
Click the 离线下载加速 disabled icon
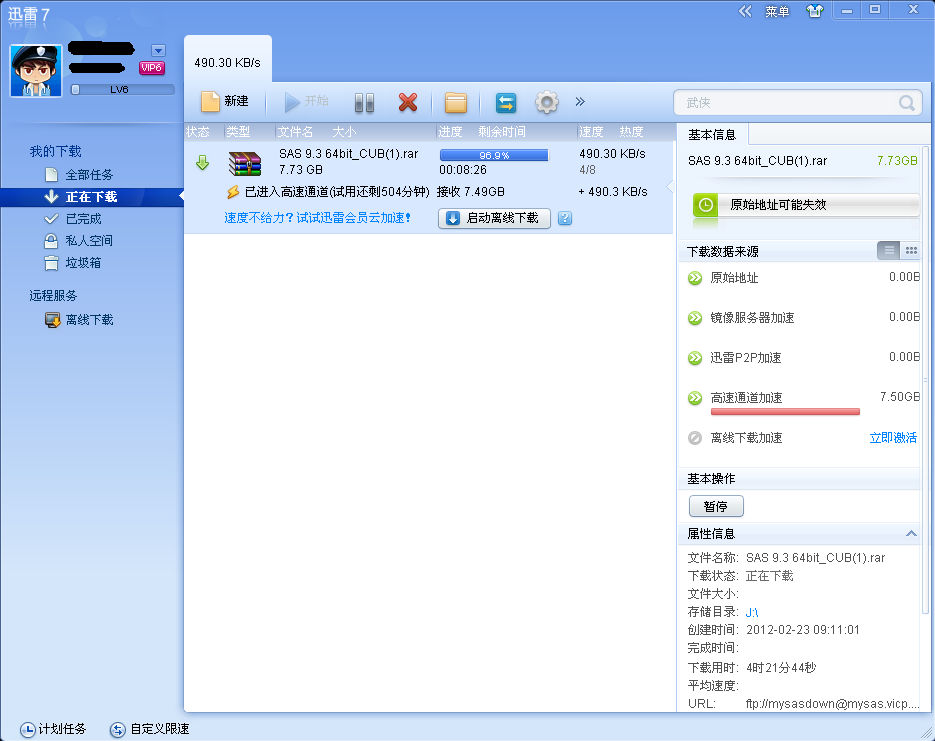pyautogui.click(x=695, y=438)
